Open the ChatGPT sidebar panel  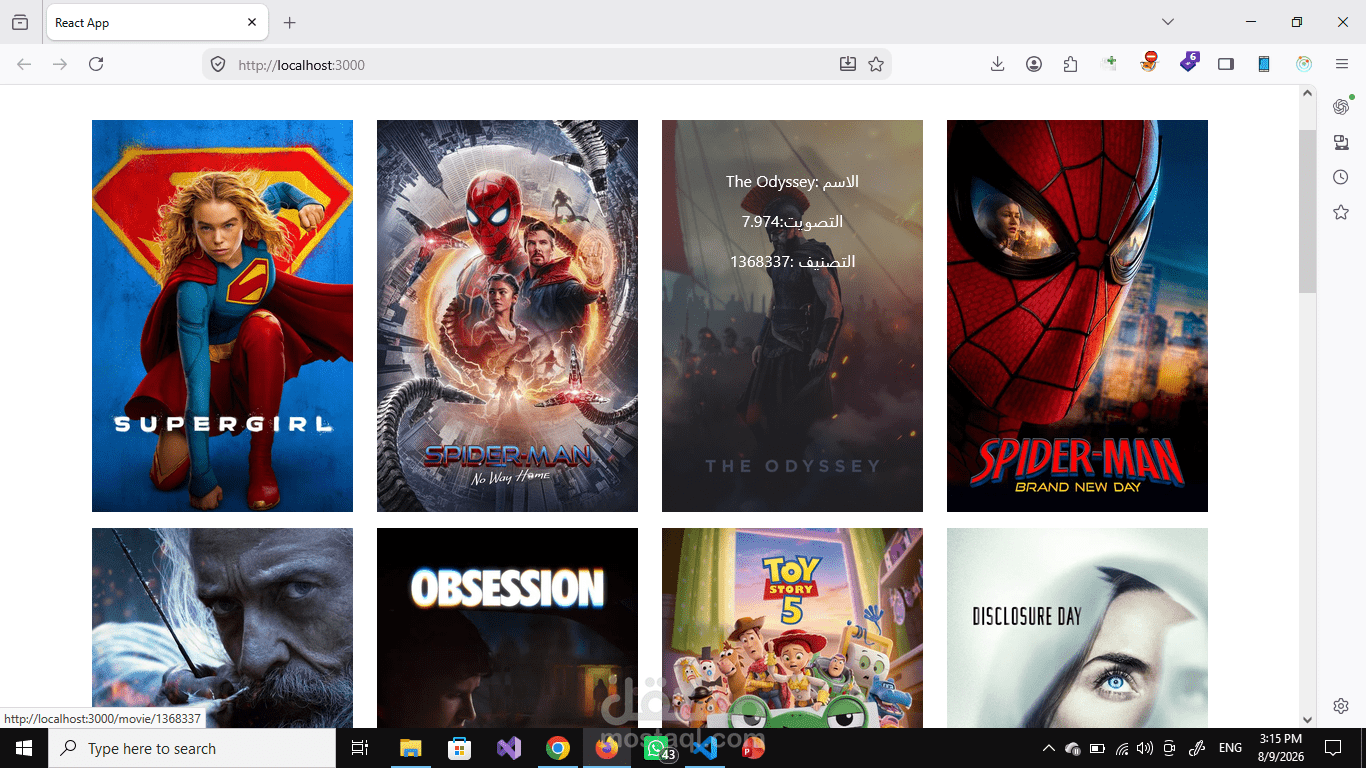point(1341,107)
